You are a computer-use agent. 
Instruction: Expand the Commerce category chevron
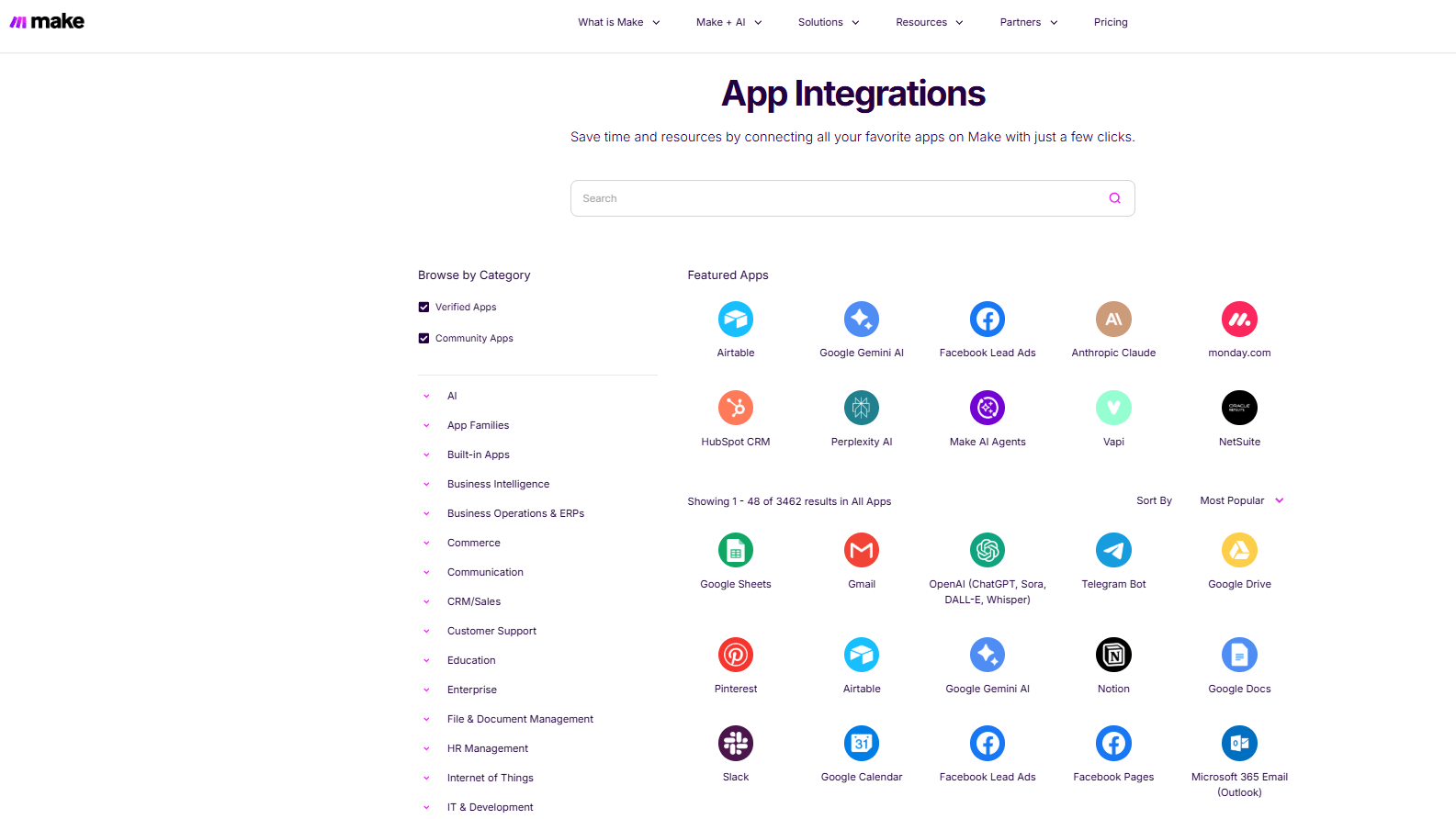click(x=426, y=544)
